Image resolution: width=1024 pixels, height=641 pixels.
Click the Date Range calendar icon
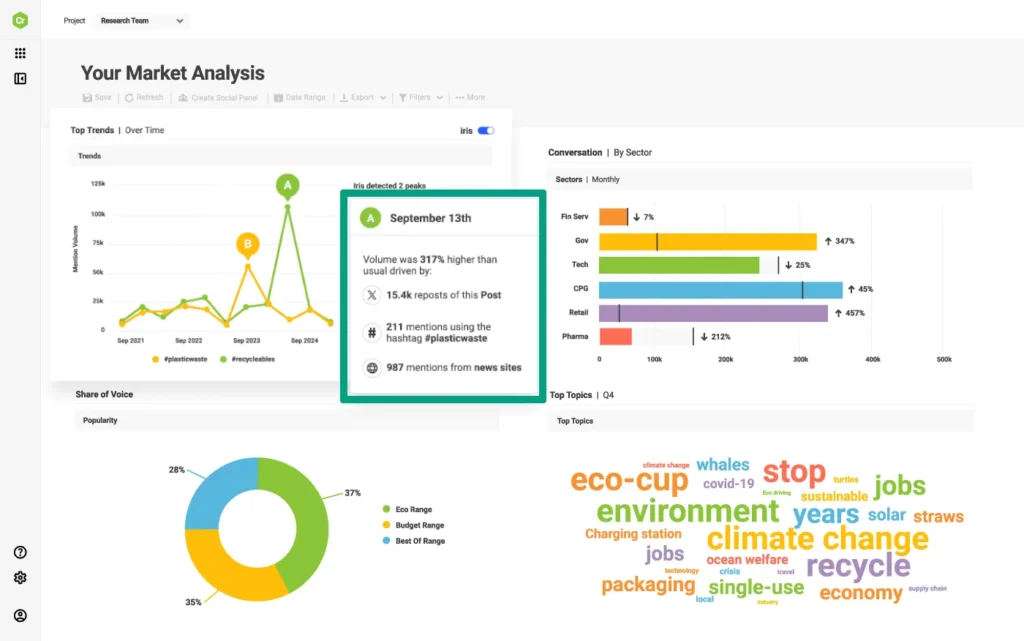279,97
